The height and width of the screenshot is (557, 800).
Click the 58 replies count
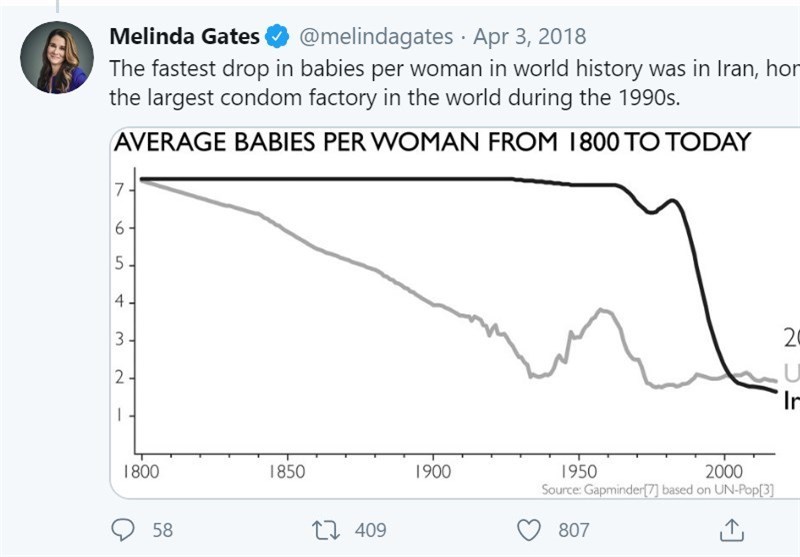(x=162, y=530)
